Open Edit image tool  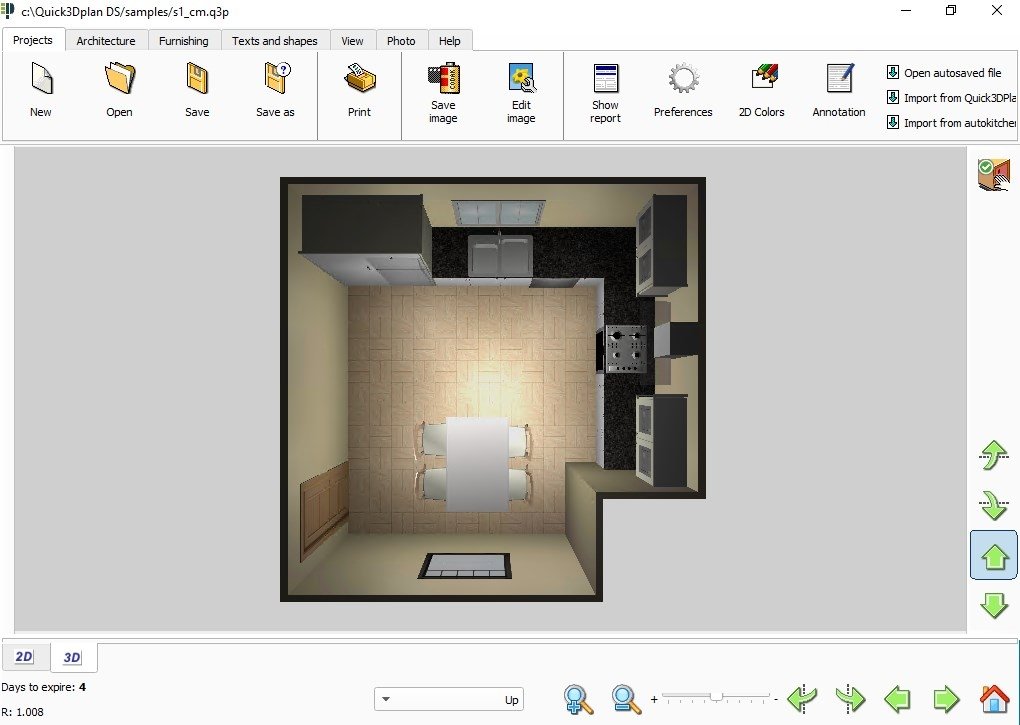(x=521, y=93)
